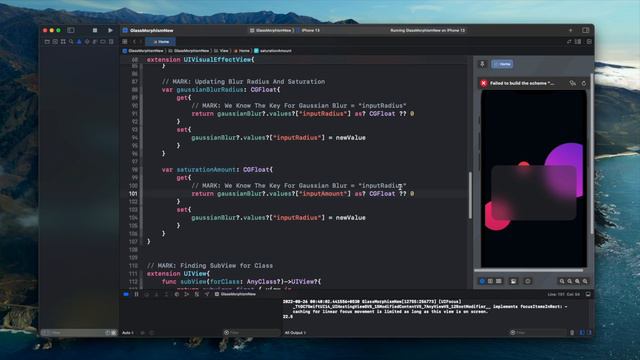Viewport: 640px width, 360px height.
Task: Simulate location arrow in debug bar
Action: point(207,294)
